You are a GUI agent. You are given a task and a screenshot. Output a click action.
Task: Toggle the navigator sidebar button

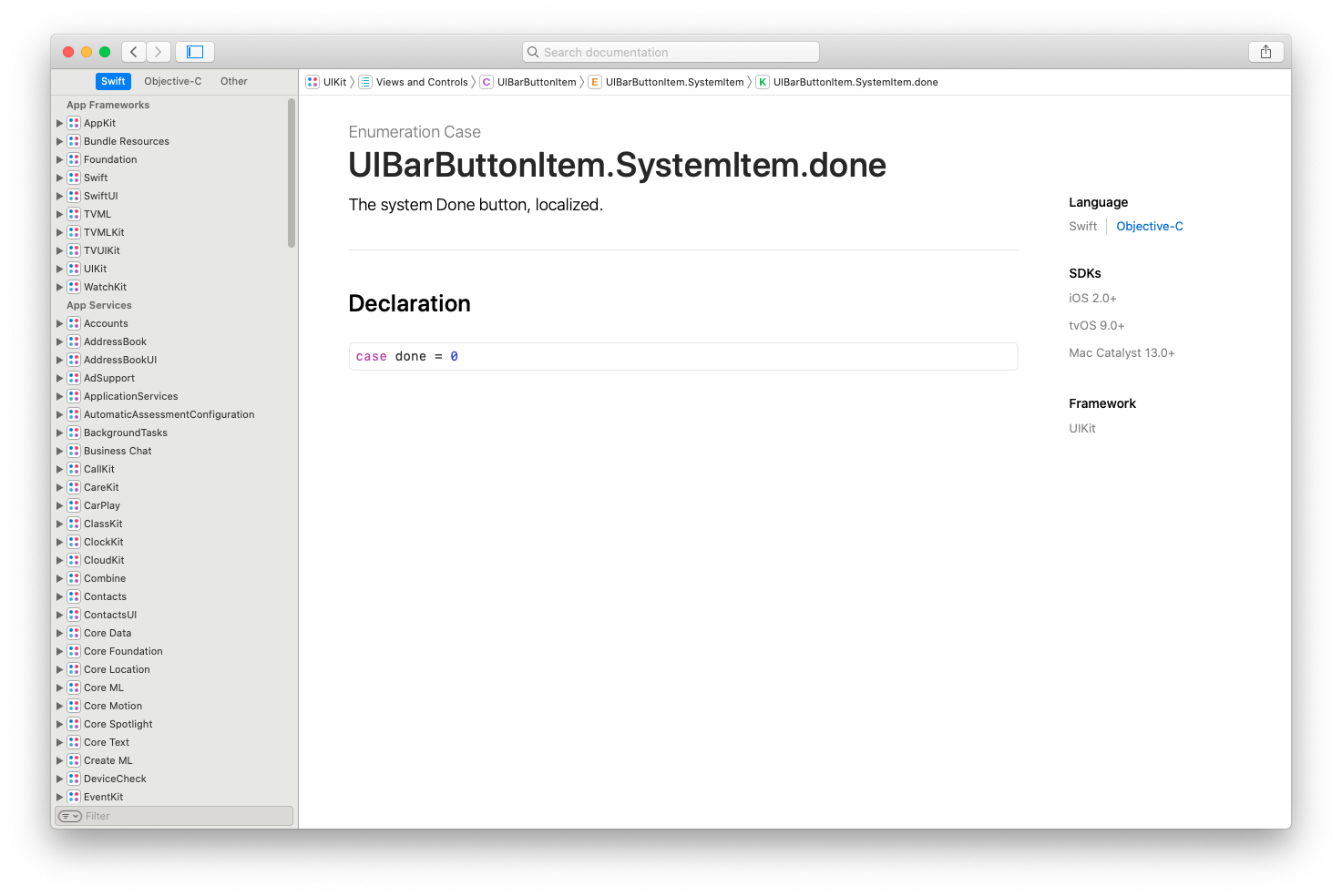(195, 52)
